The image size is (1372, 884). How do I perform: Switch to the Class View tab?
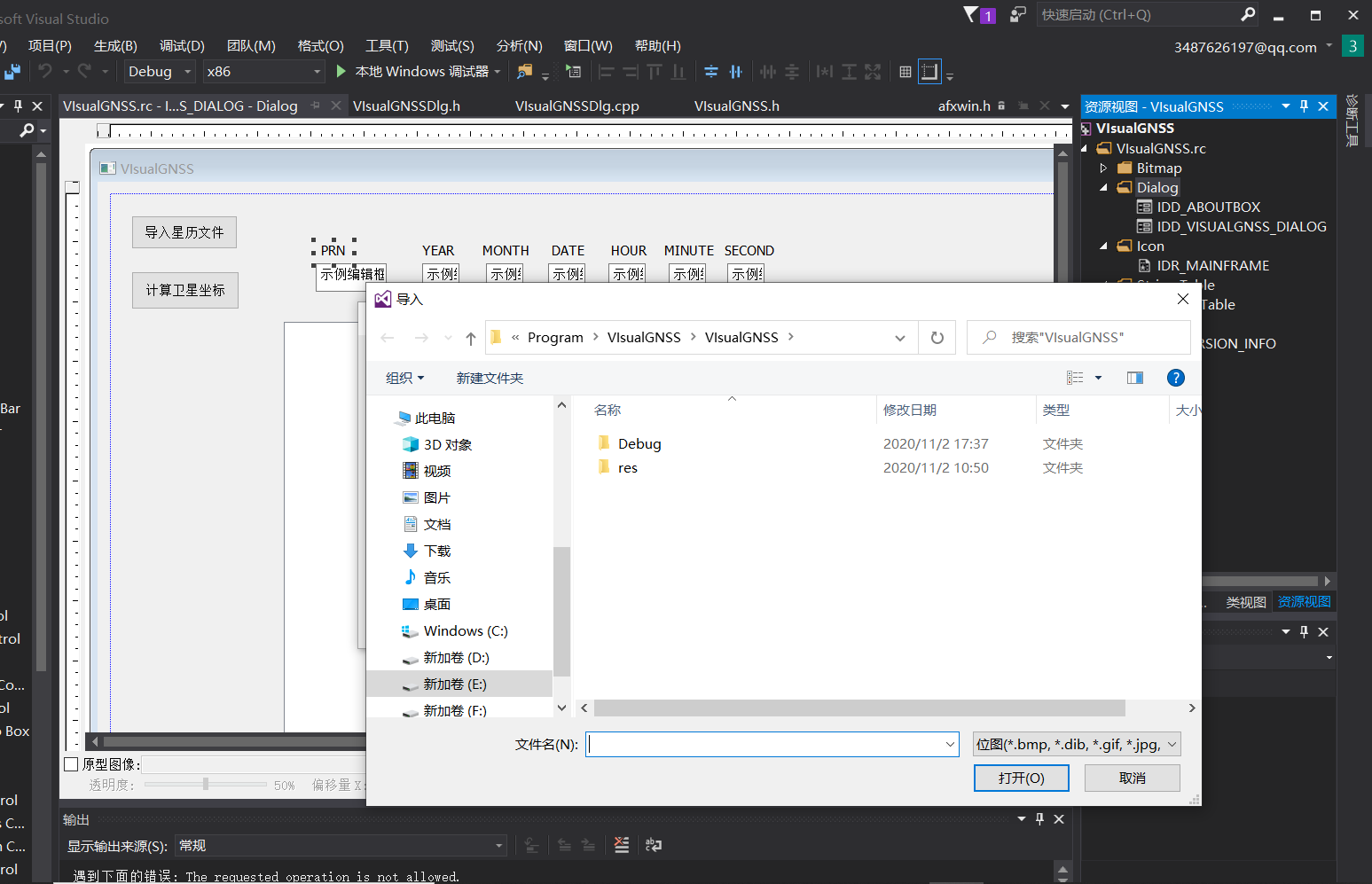1246,602
